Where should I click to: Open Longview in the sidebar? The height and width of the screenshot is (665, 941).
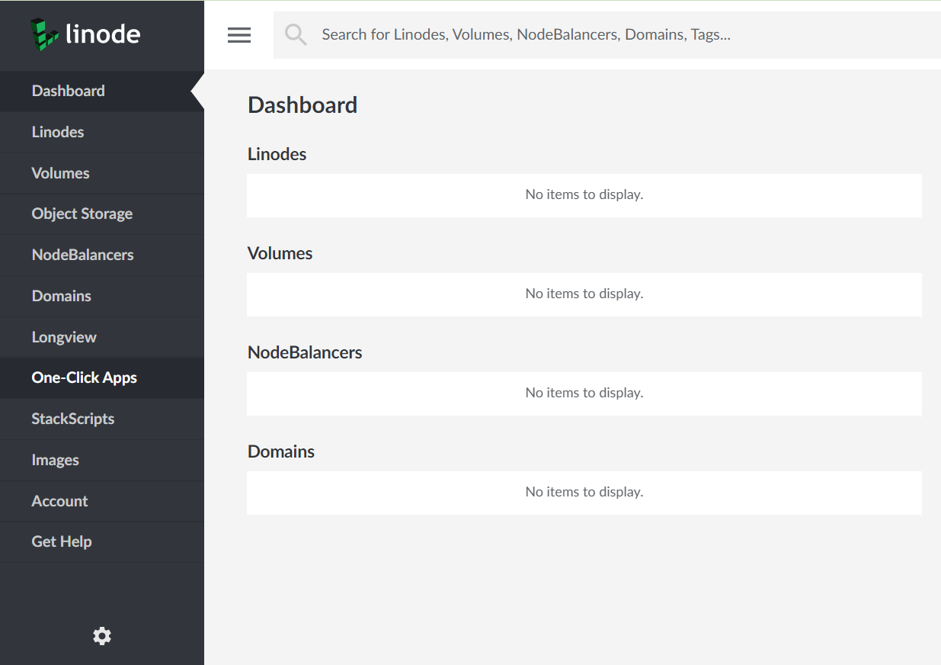[102, 337]
